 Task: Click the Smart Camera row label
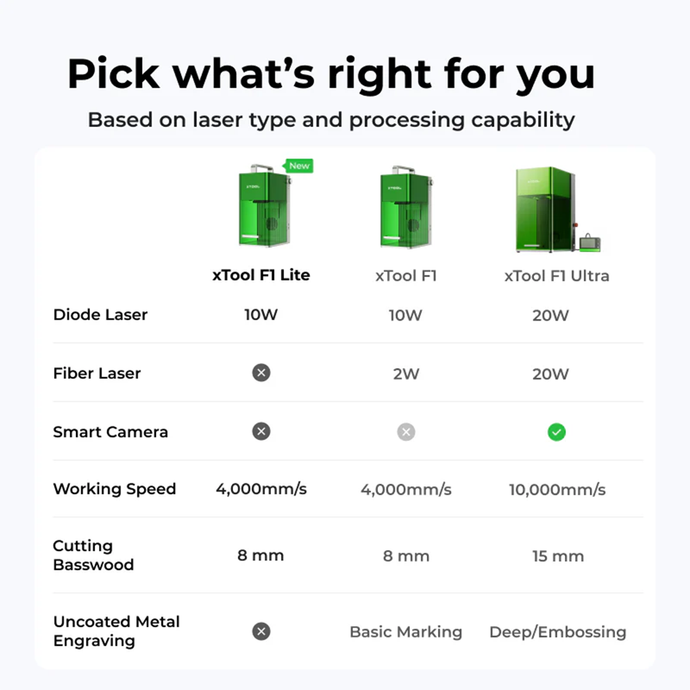(110, 432)
